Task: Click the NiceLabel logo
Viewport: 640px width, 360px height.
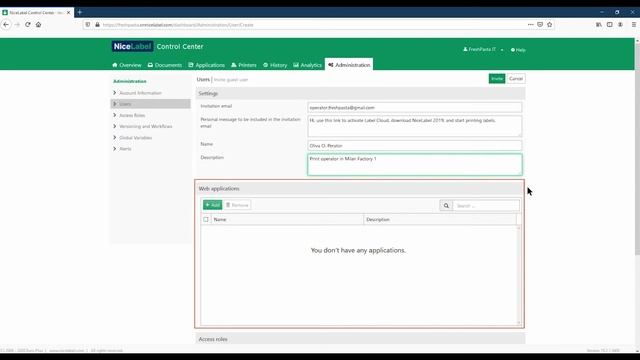Action: (x=133, y=46)
